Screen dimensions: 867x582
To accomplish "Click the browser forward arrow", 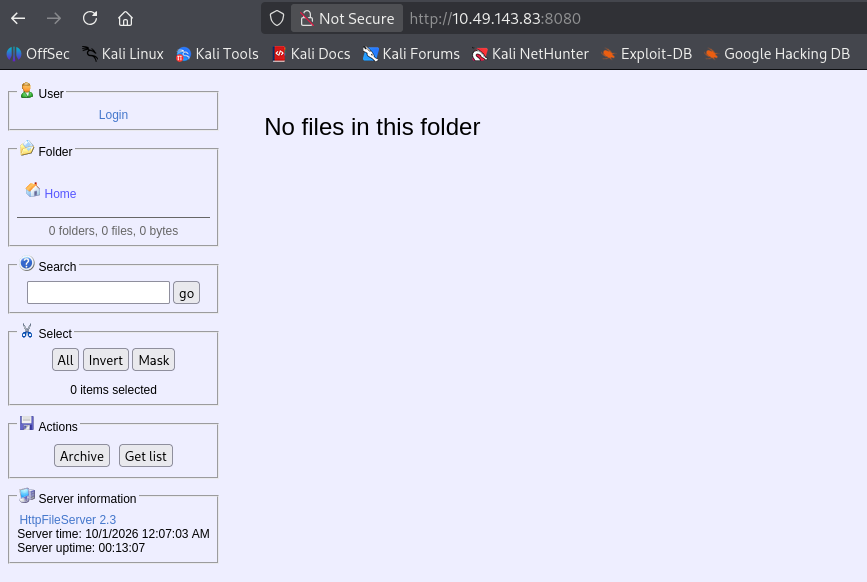I will click(x=54, y=18).
